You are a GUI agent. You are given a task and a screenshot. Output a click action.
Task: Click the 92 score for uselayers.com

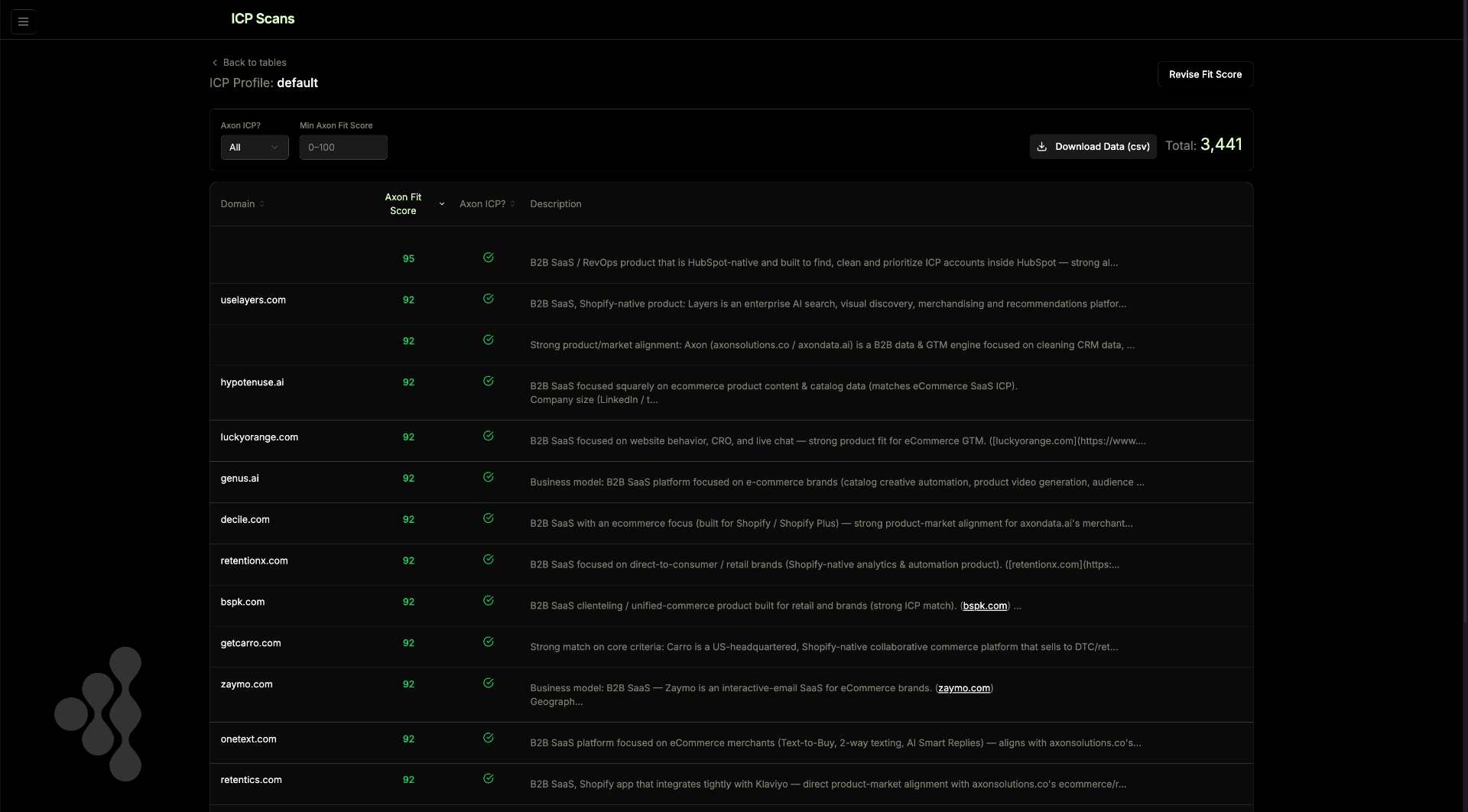point(408,300)
